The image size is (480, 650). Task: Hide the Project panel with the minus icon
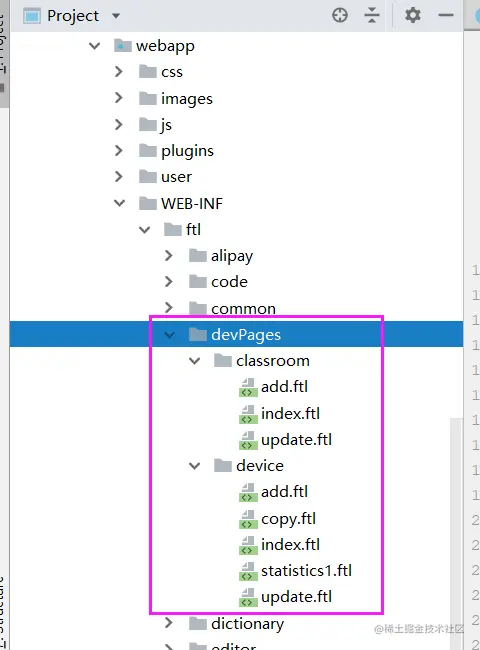446,15
